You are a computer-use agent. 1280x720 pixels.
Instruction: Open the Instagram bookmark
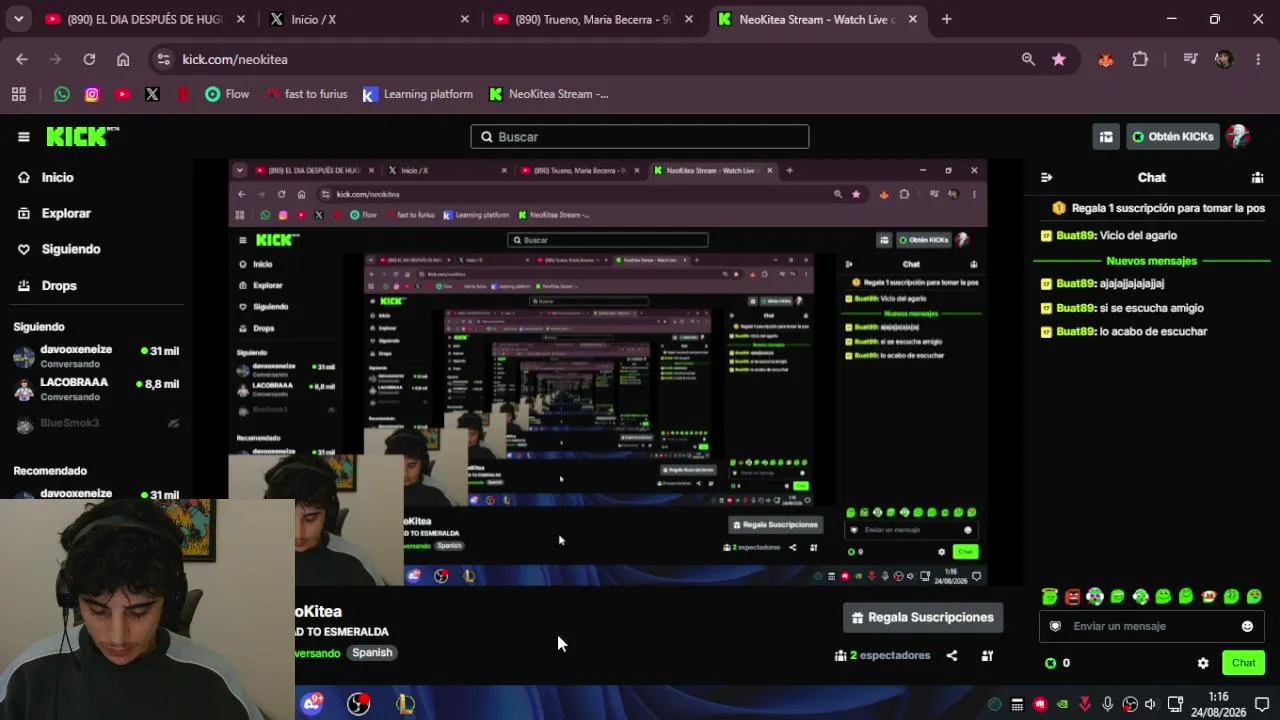pyautogui.click(x=92, y=94)
